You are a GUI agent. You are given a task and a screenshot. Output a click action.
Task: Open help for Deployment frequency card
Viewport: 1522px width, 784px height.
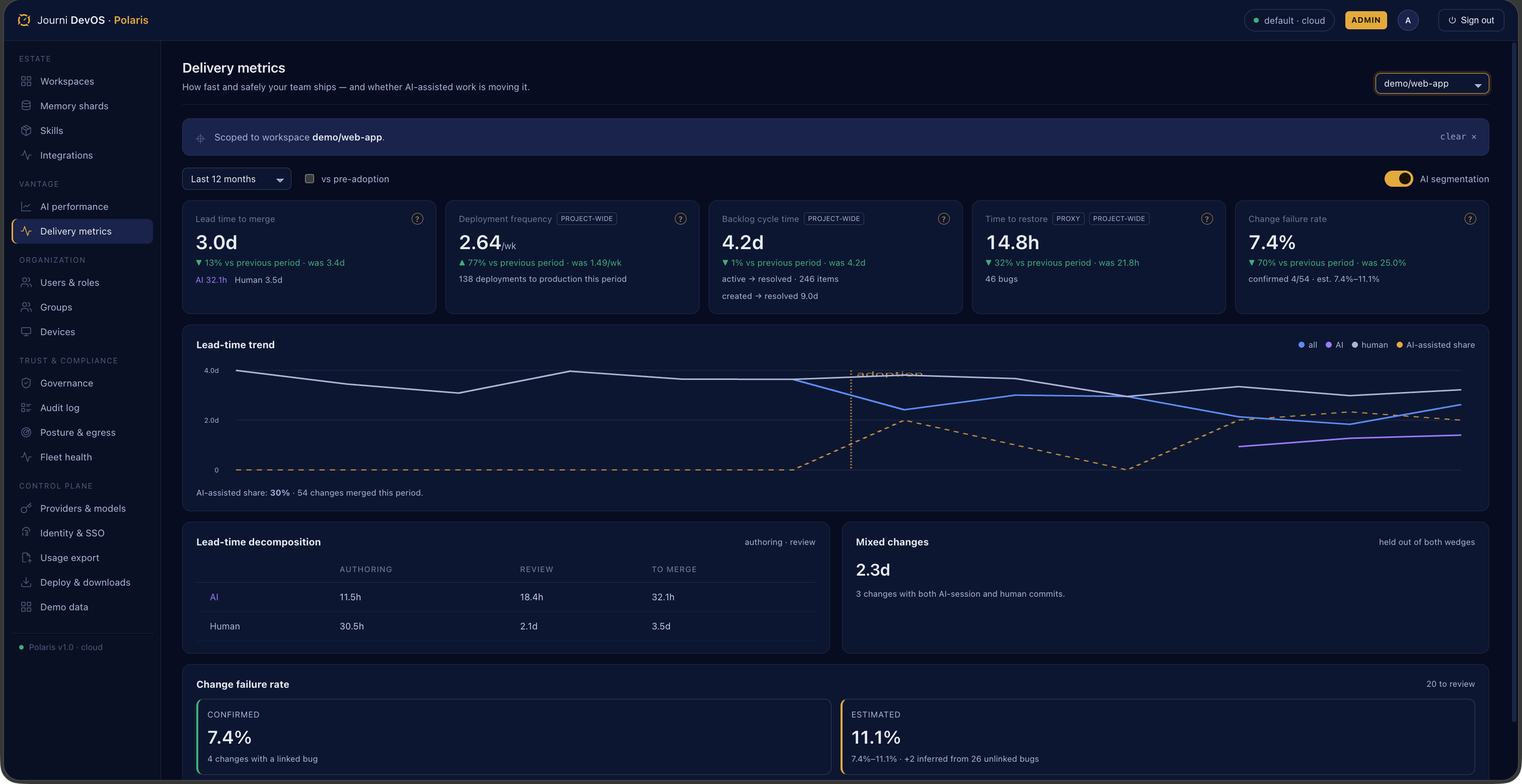click(681, 219)
